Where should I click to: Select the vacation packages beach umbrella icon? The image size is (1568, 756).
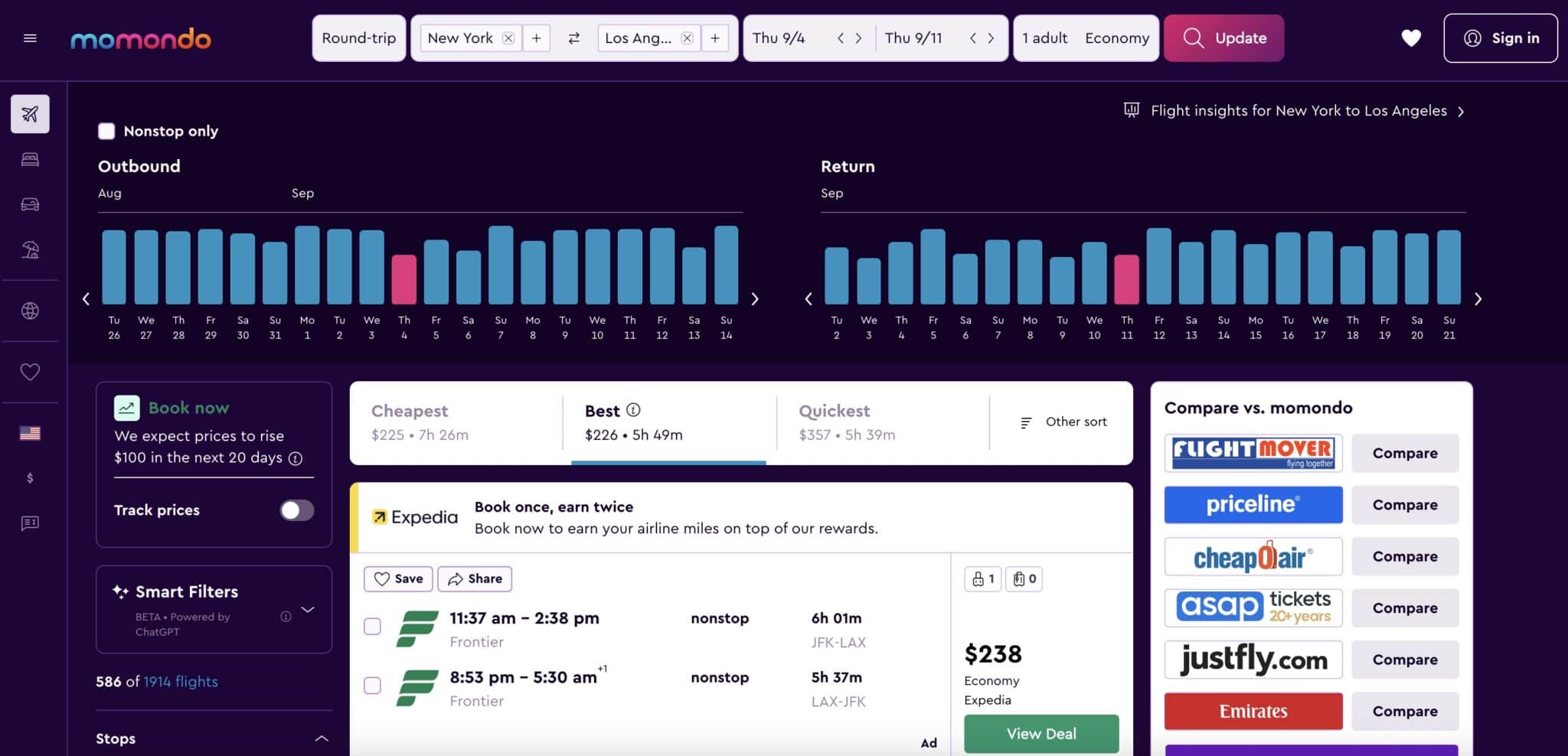click(30, 249)
